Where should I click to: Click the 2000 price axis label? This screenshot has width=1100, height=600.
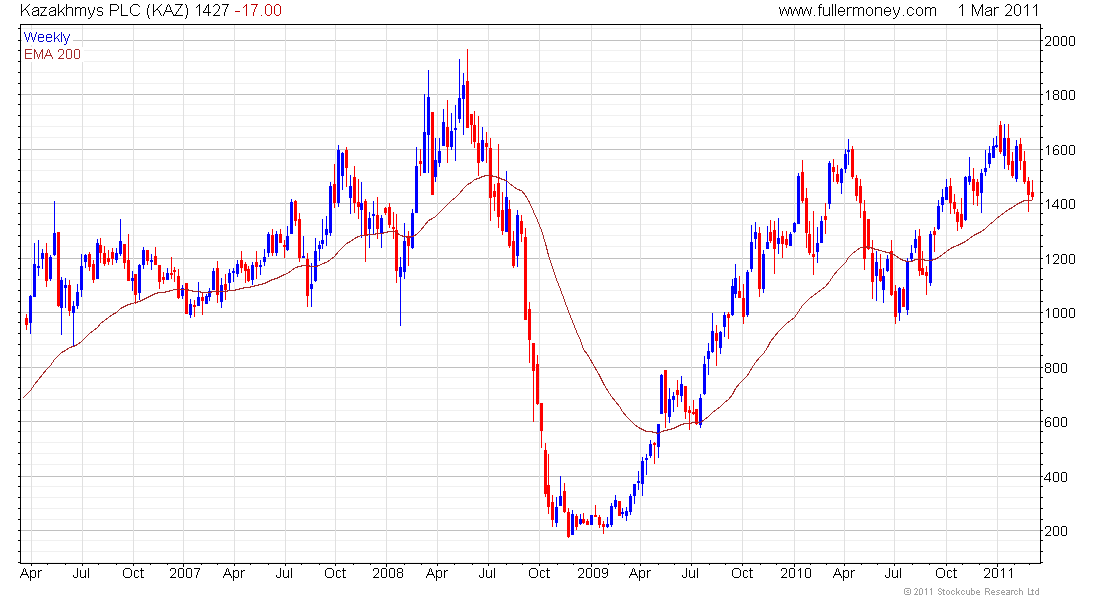tap(1059, 41)
